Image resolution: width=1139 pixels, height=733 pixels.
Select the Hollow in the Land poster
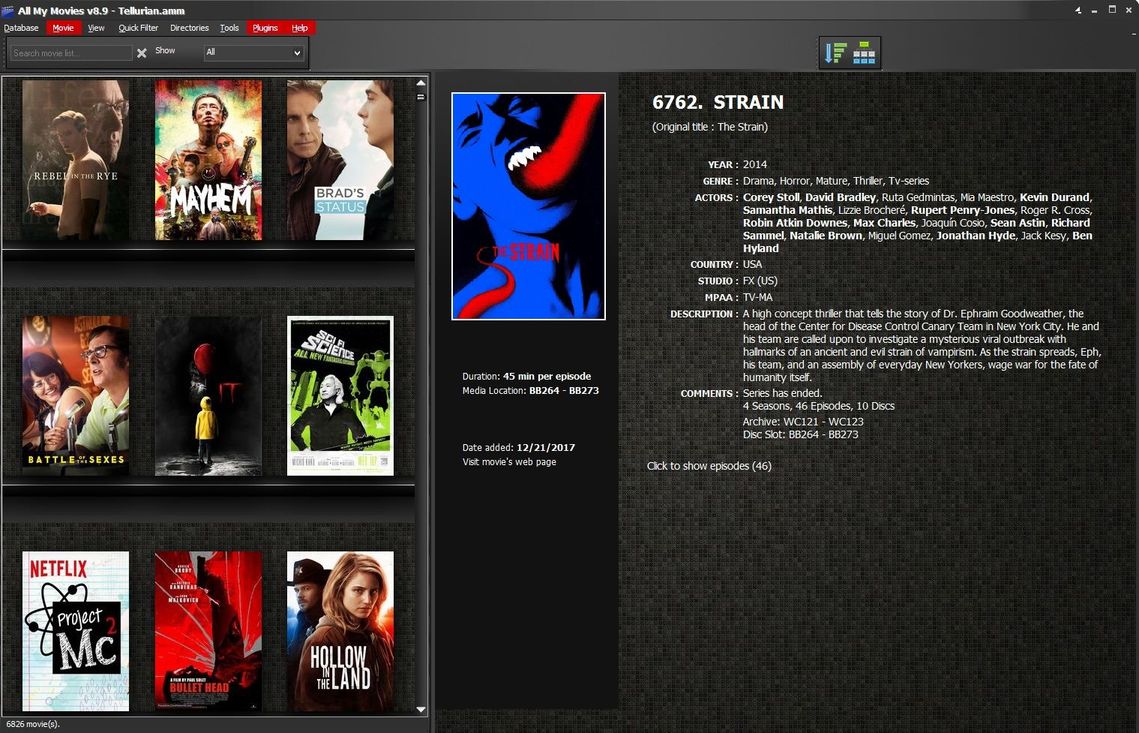340,631
